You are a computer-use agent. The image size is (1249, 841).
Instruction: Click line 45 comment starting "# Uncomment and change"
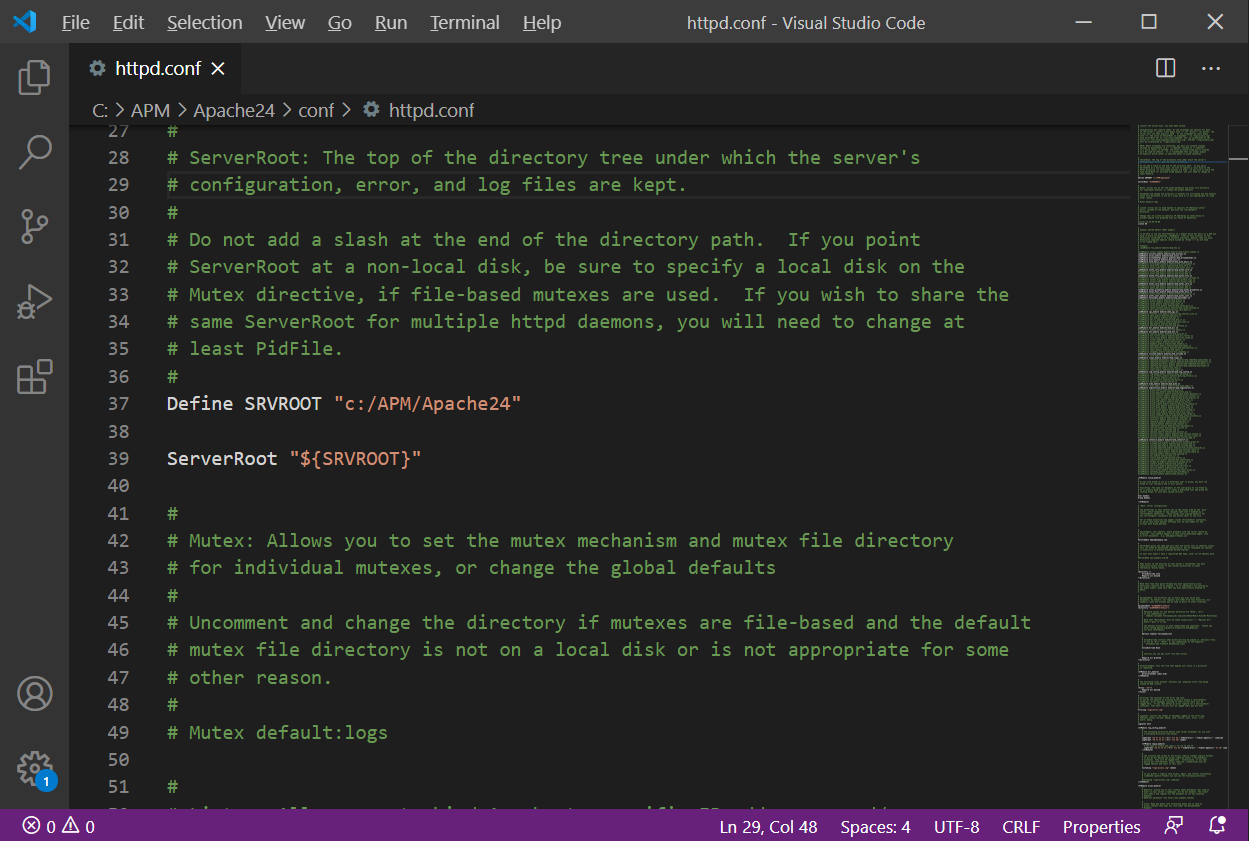click(599, 622)
